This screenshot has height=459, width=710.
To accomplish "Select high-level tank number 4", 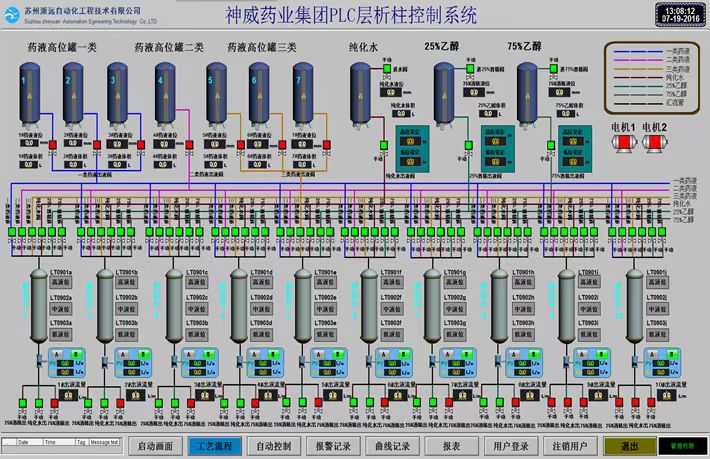I will point(163,91).
